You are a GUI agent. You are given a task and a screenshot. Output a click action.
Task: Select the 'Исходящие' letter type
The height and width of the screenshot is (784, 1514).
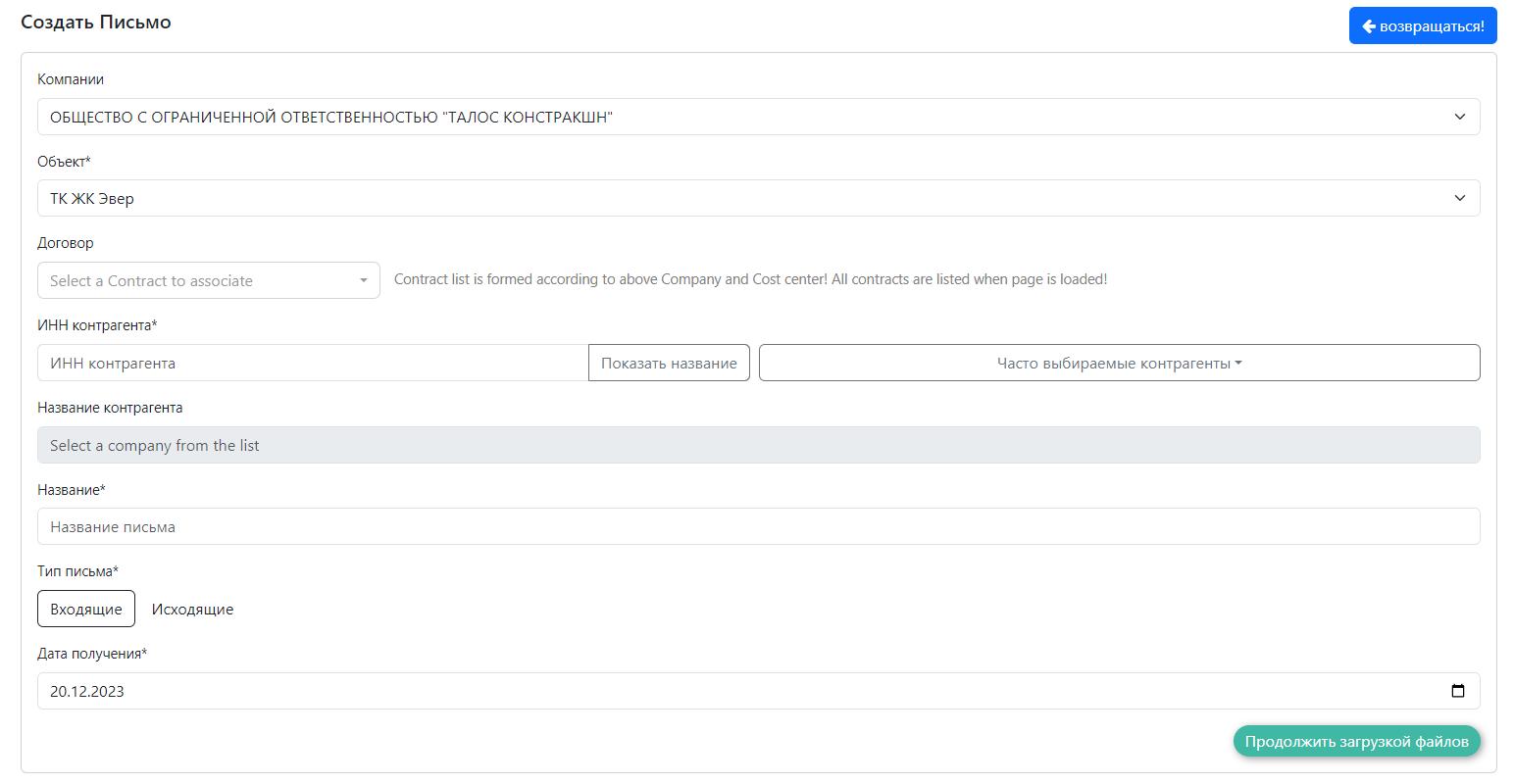192,609
